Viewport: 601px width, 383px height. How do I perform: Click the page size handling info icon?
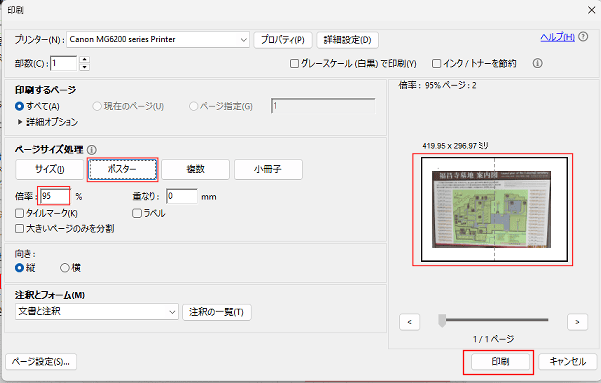tap(92, 150)
